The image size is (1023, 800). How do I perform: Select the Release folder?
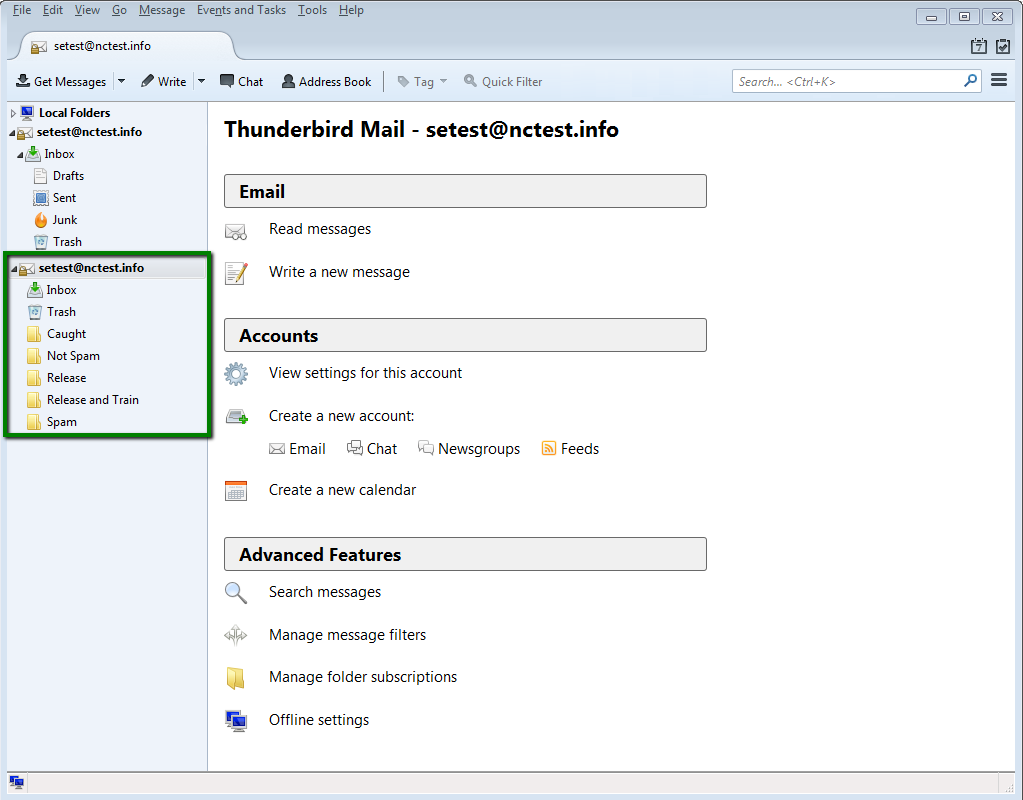[66, 378]
